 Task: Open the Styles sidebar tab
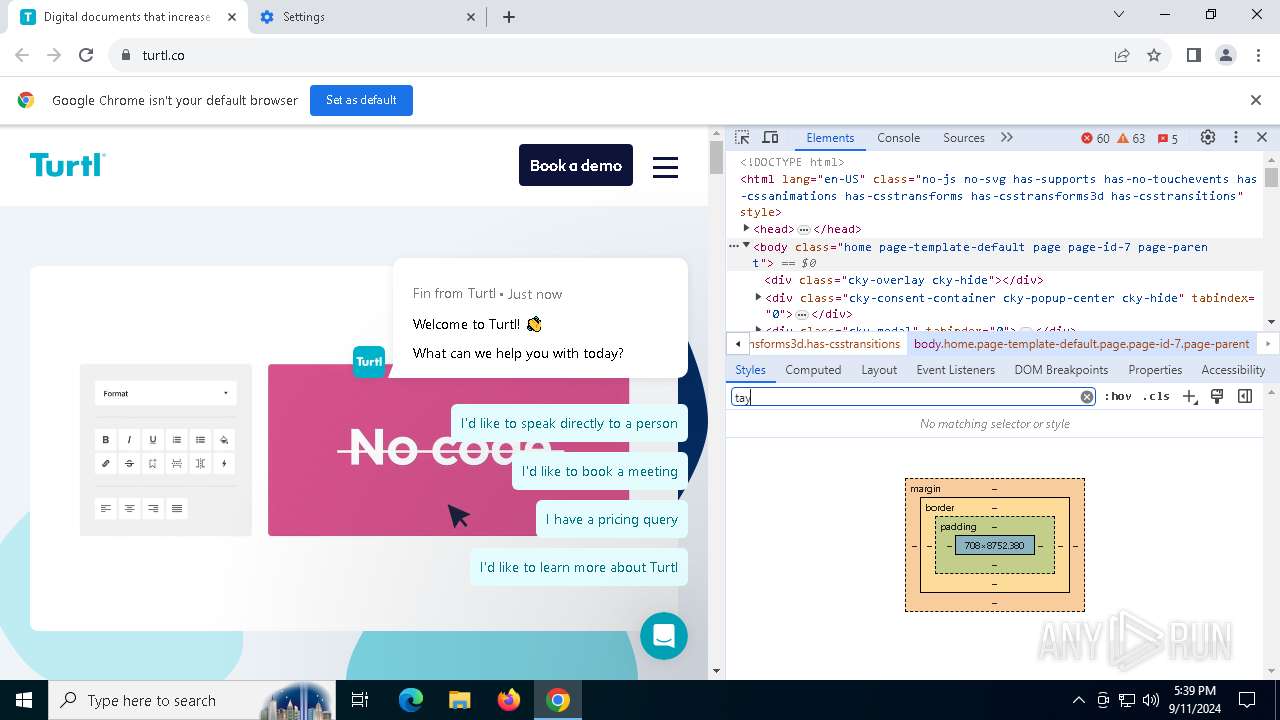750,370
